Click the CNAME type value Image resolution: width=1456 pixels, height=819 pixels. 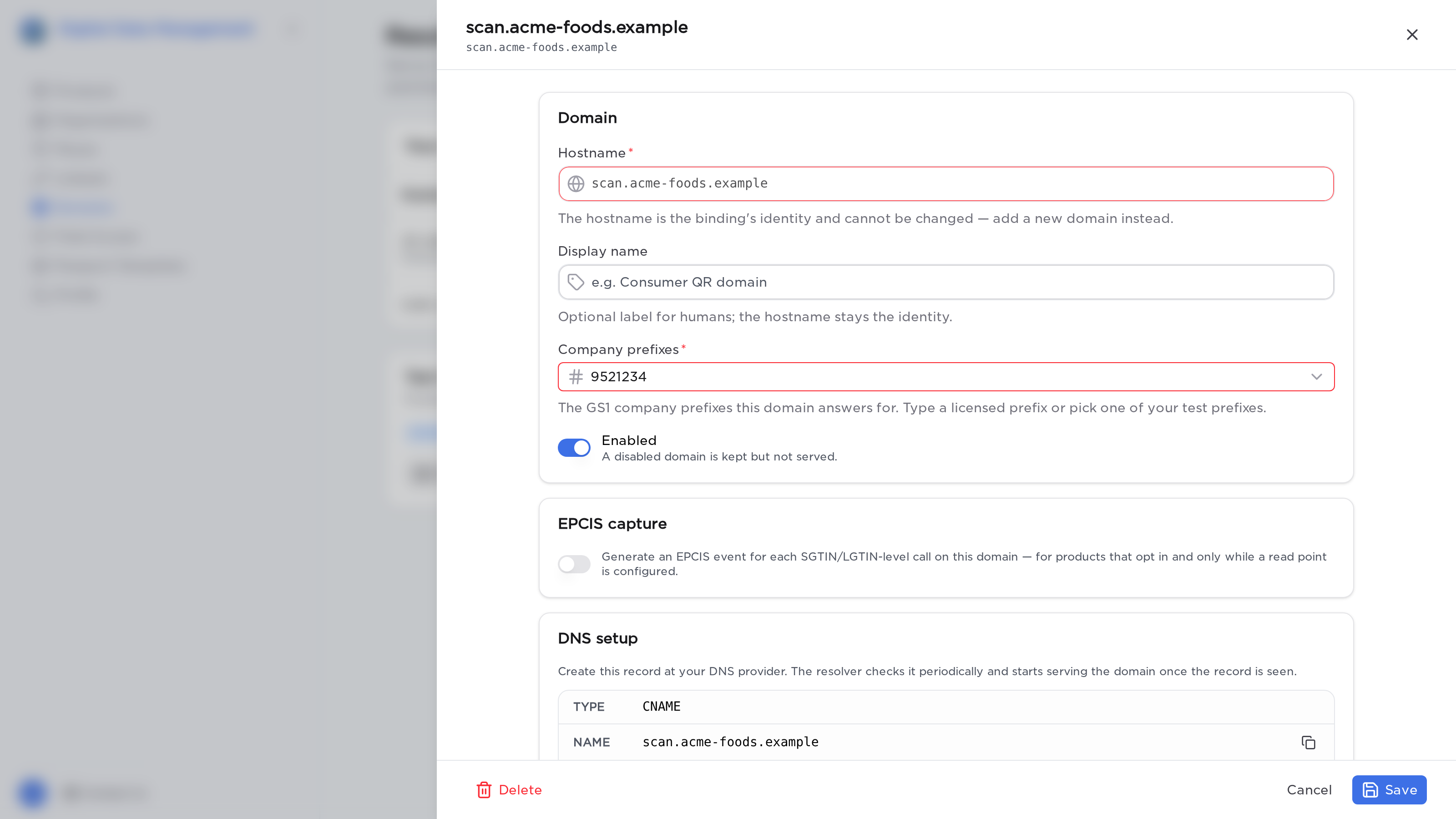(661, 707)
